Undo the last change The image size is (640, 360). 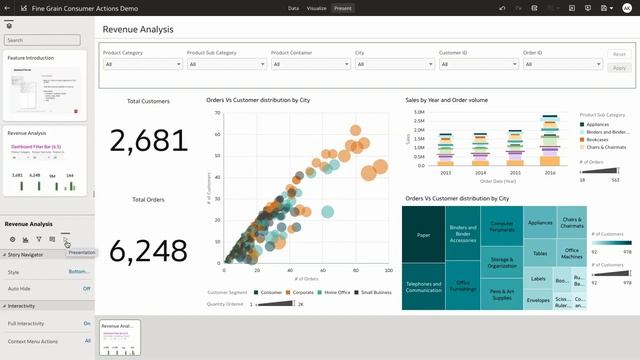(502, 8)
